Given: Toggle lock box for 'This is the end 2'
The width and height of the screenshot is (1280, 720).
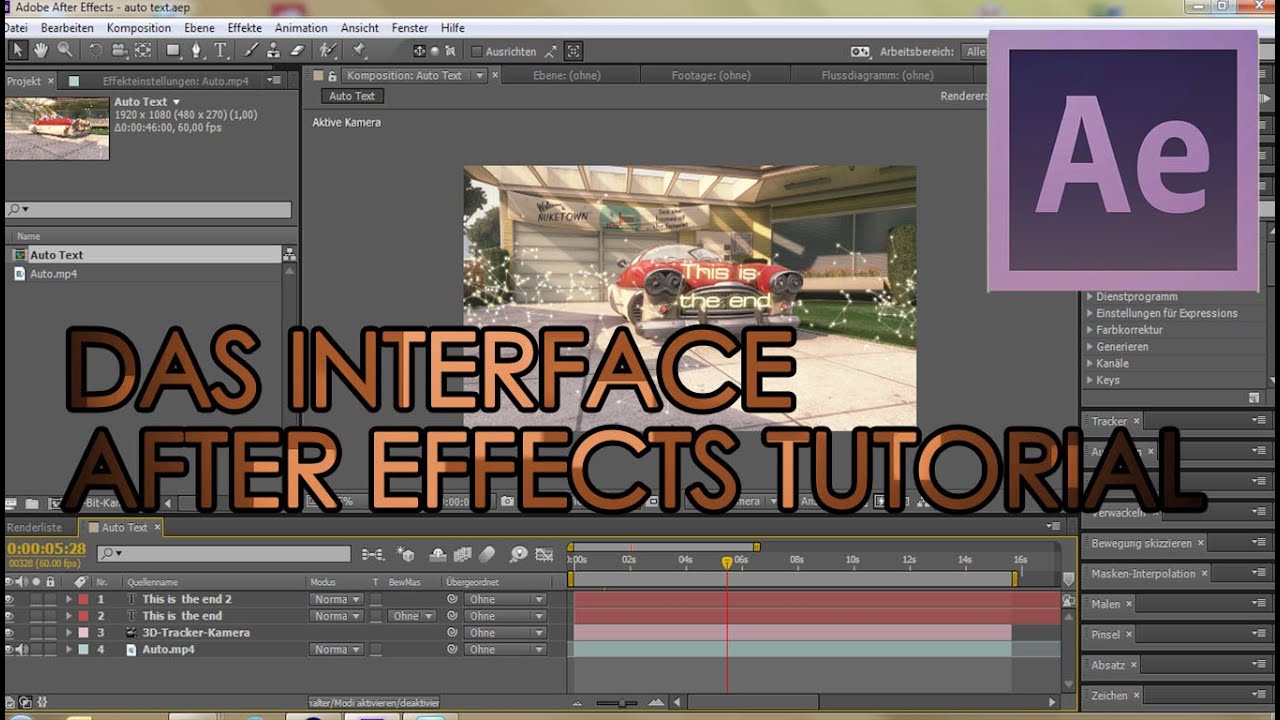Looking at the screenshot, I should (50, 599).
